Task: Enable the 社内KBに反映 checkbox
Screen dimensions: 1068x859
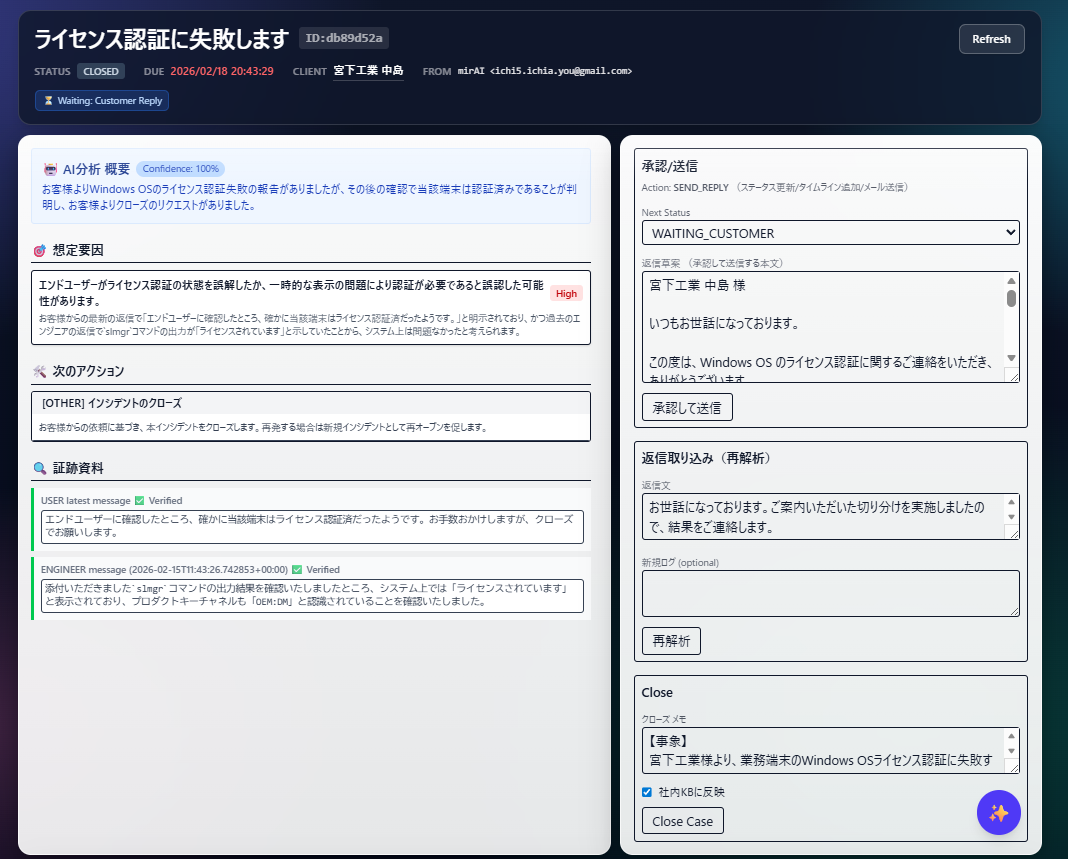Action: (x=647, y=791)
